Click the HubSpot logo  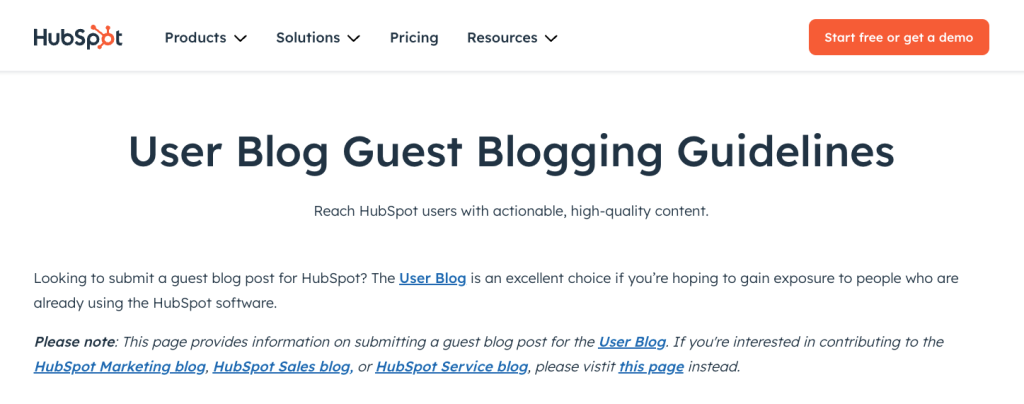pos(77,37)
